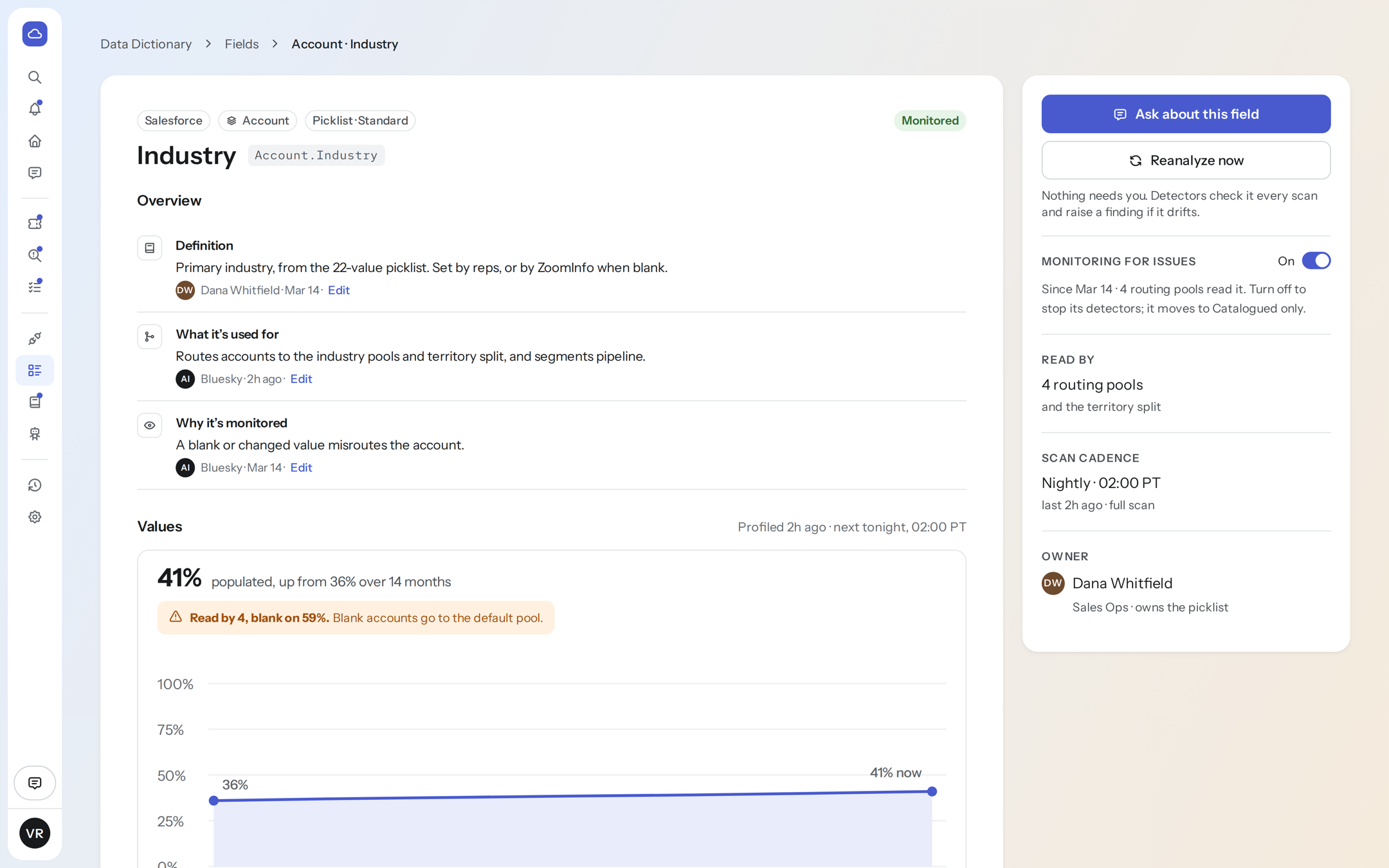Screen dimensions: 1389x868
Task: Click Reanalyze now button
Action: (x=1186, y=160)
